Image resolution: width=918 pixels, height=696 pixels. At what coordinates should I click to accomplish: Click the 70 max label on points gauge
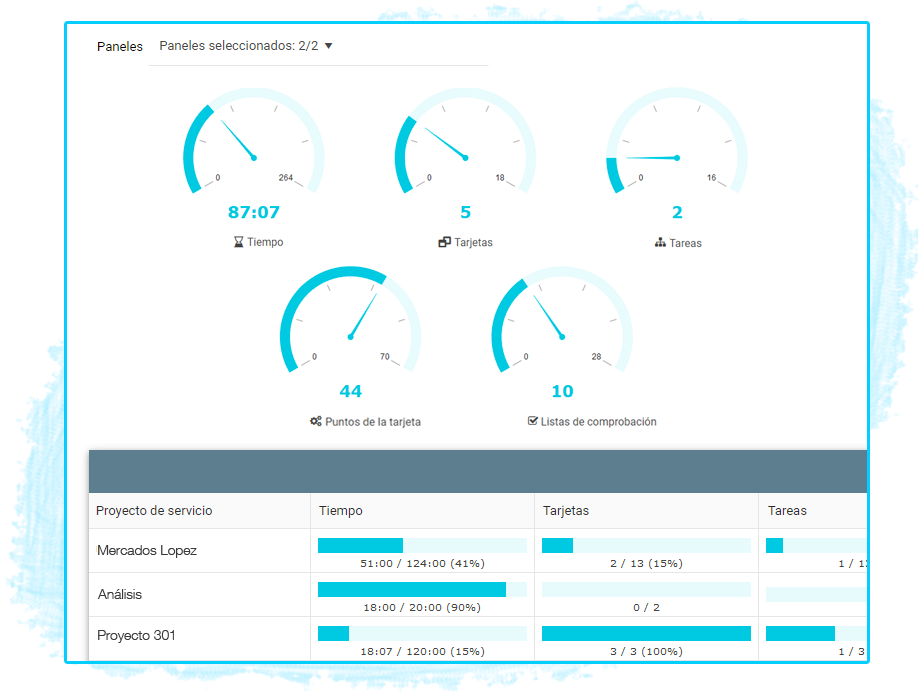[x=385, y=356]
